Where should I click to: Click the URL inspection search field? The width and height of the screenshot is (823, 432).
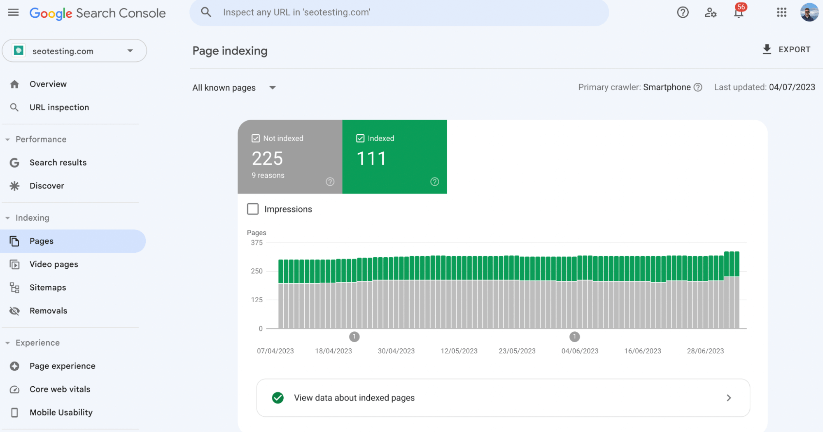[x=400, y=13]
